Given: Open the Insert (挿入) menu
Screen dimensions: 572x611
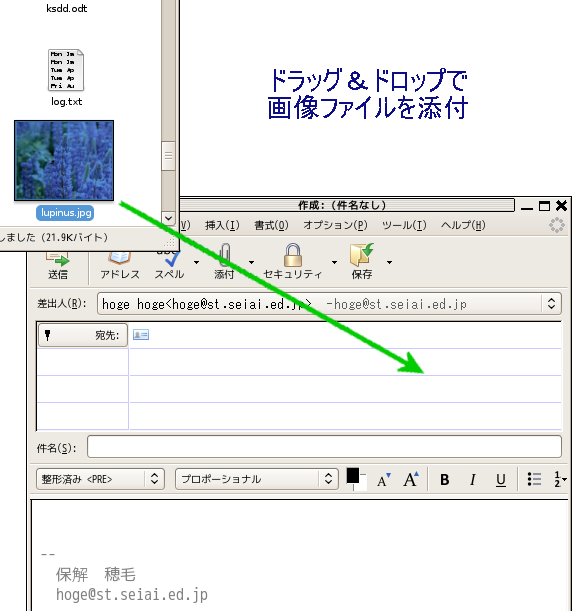Looking at the screenshot, I should [222, 225].
